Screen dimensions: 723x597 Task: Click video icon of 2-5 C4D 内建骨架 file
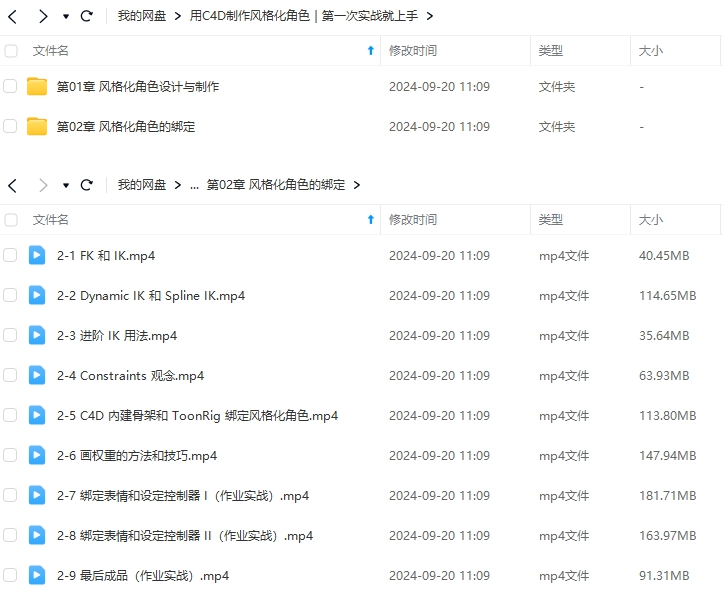(x=37, y=415)
